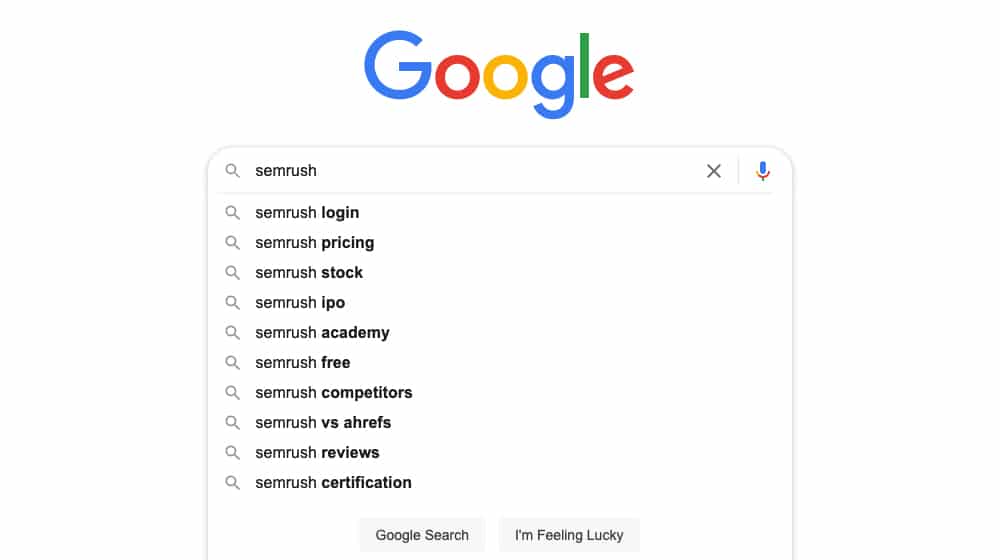This screenshot has width=1000, height=560.
Task: Choose the semrush ipo suggestion
Action: tap(499, 302)
